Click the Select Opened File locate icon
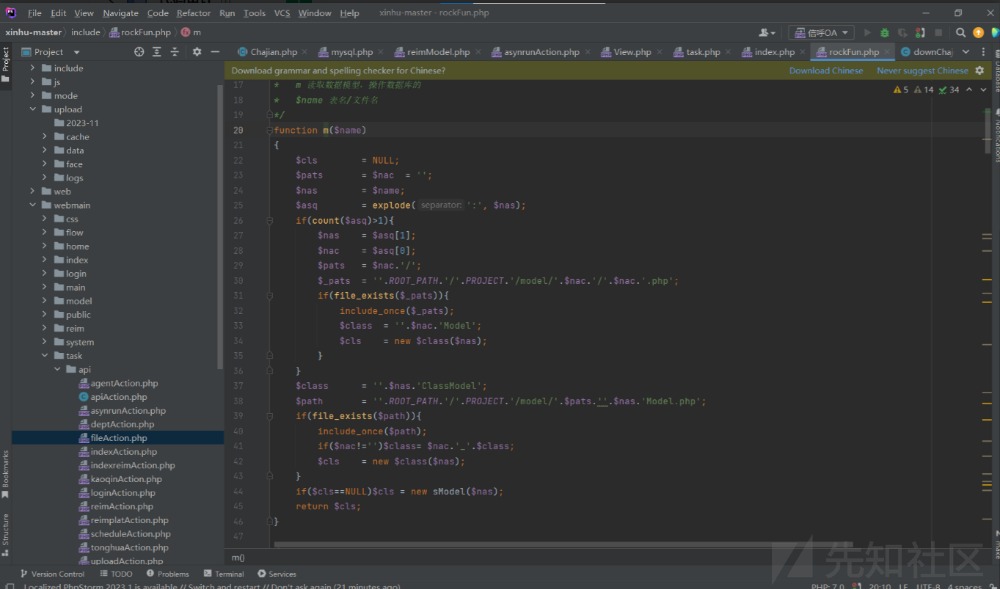Viewport: 1000px width, 589px height. tap(139, 52)
